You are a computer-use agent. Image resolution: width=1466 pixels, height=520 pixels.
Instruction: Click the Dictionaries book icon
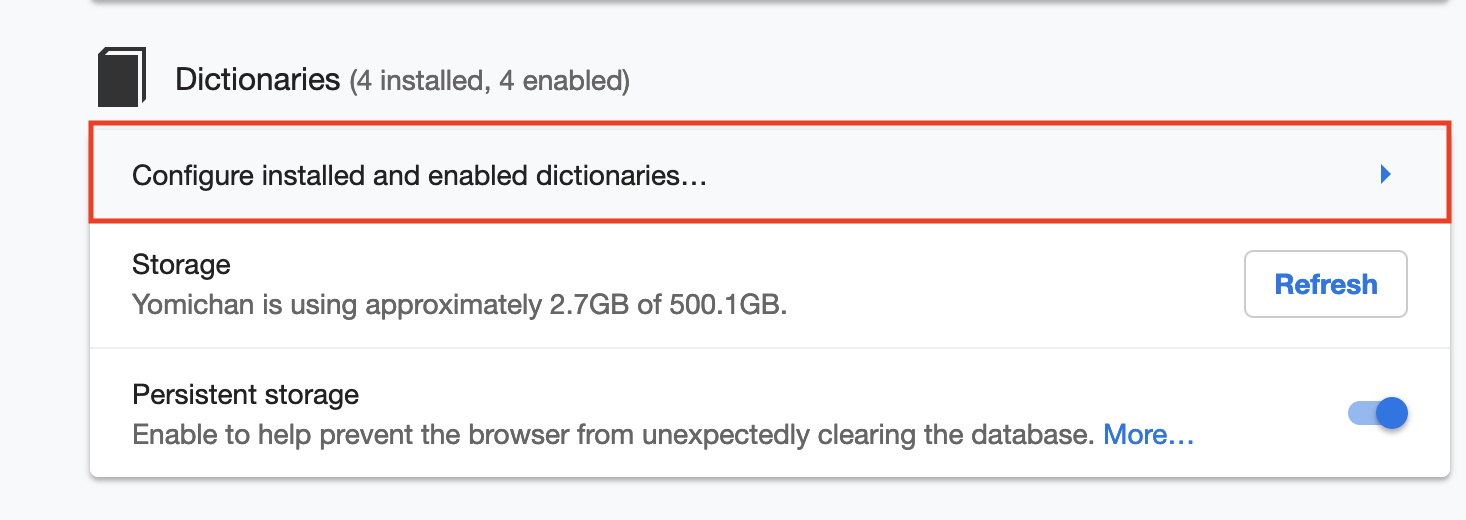pos(122,77)
